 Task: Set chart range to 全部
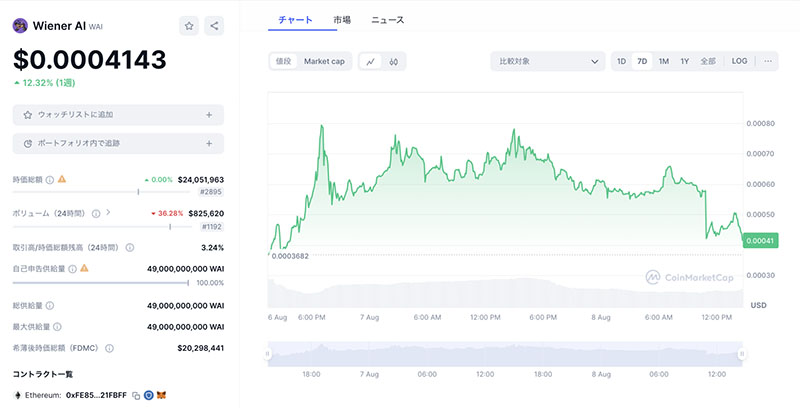tap(708, 61)
